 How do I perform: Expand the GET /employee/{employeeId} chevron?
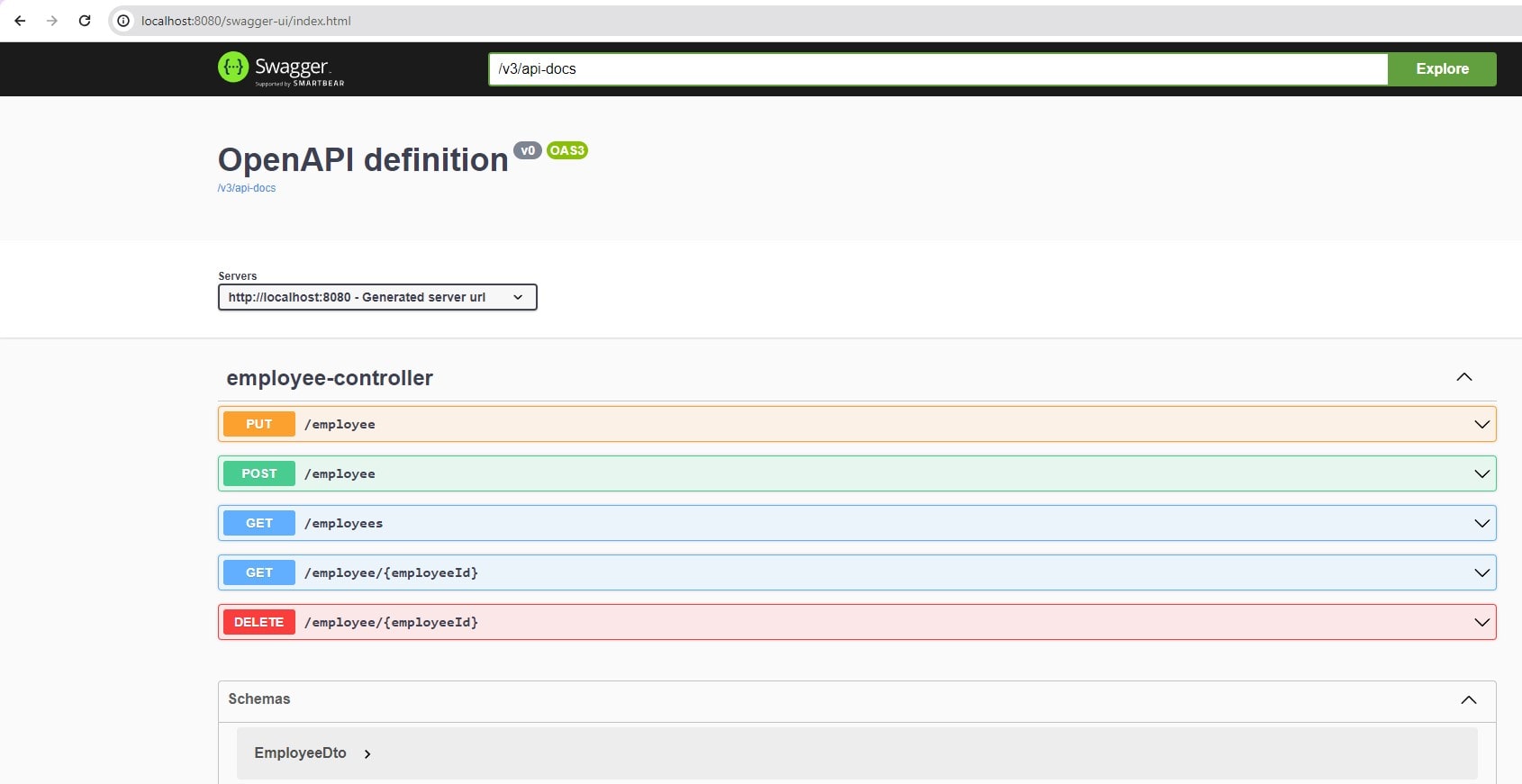[x=1481, y=572]
